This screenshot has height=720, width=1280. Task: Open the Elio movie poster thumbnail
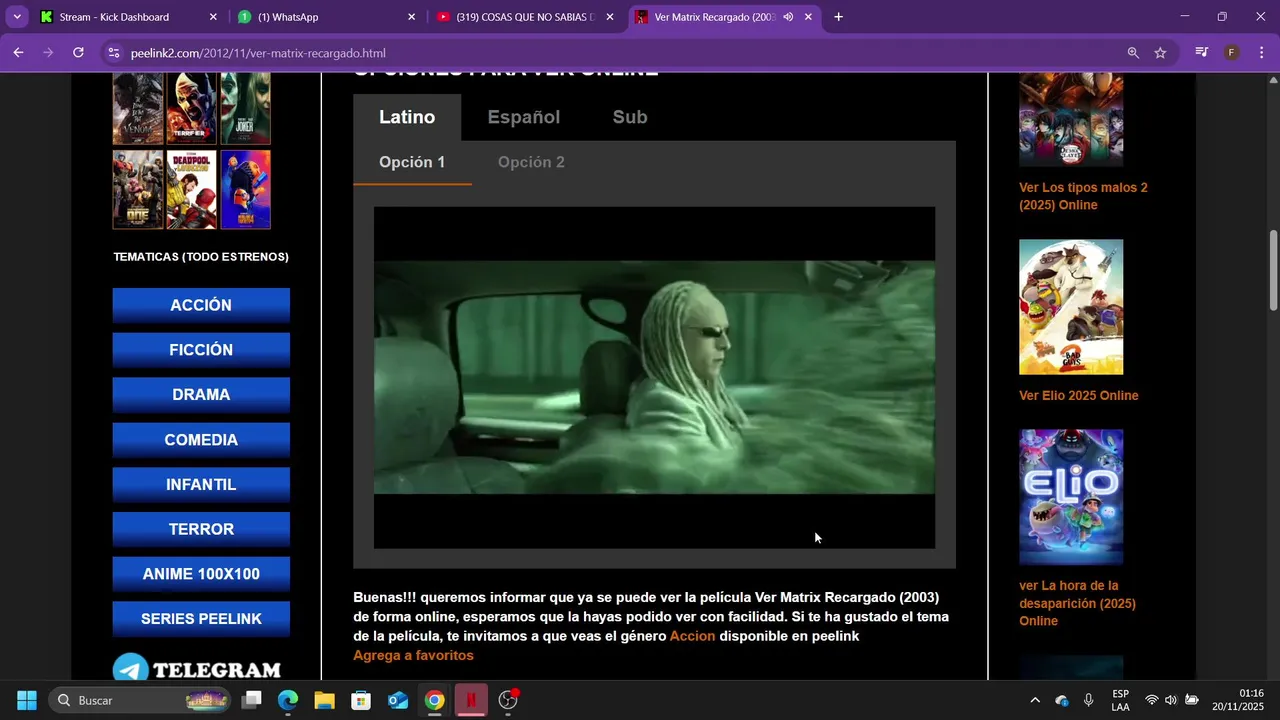(1071, 497)
